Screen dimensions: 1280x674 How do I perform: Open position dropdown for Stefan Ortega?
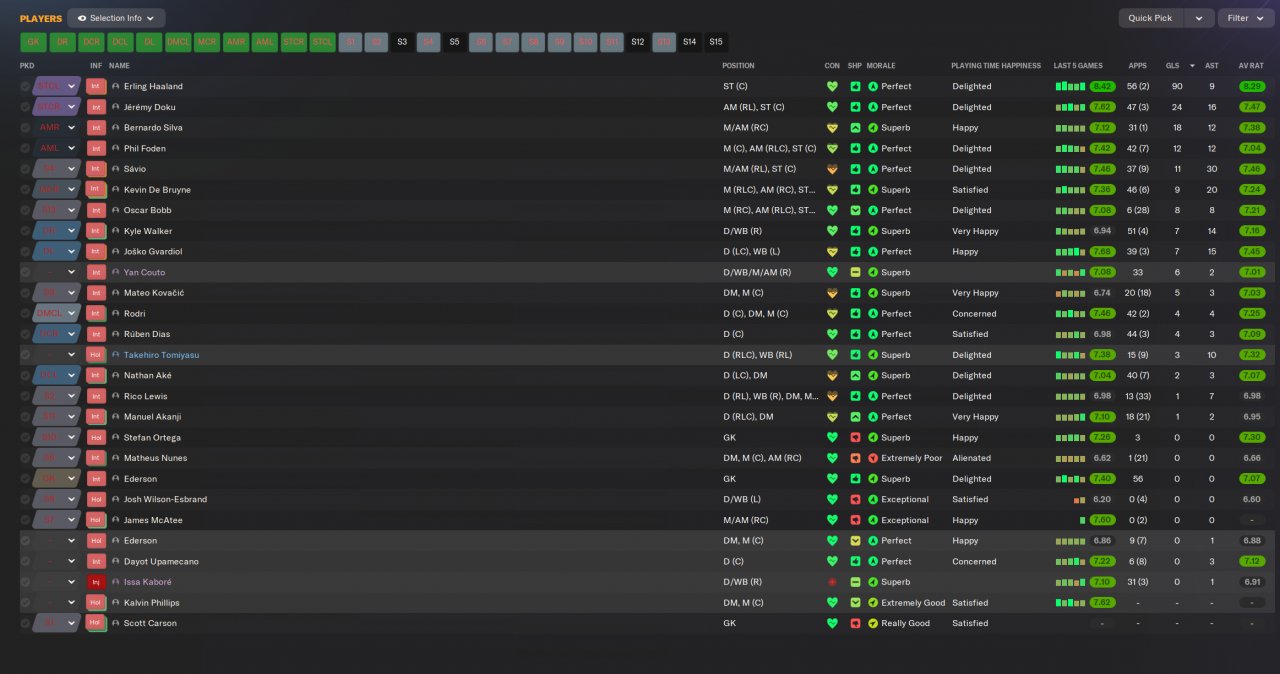(72, 437)
